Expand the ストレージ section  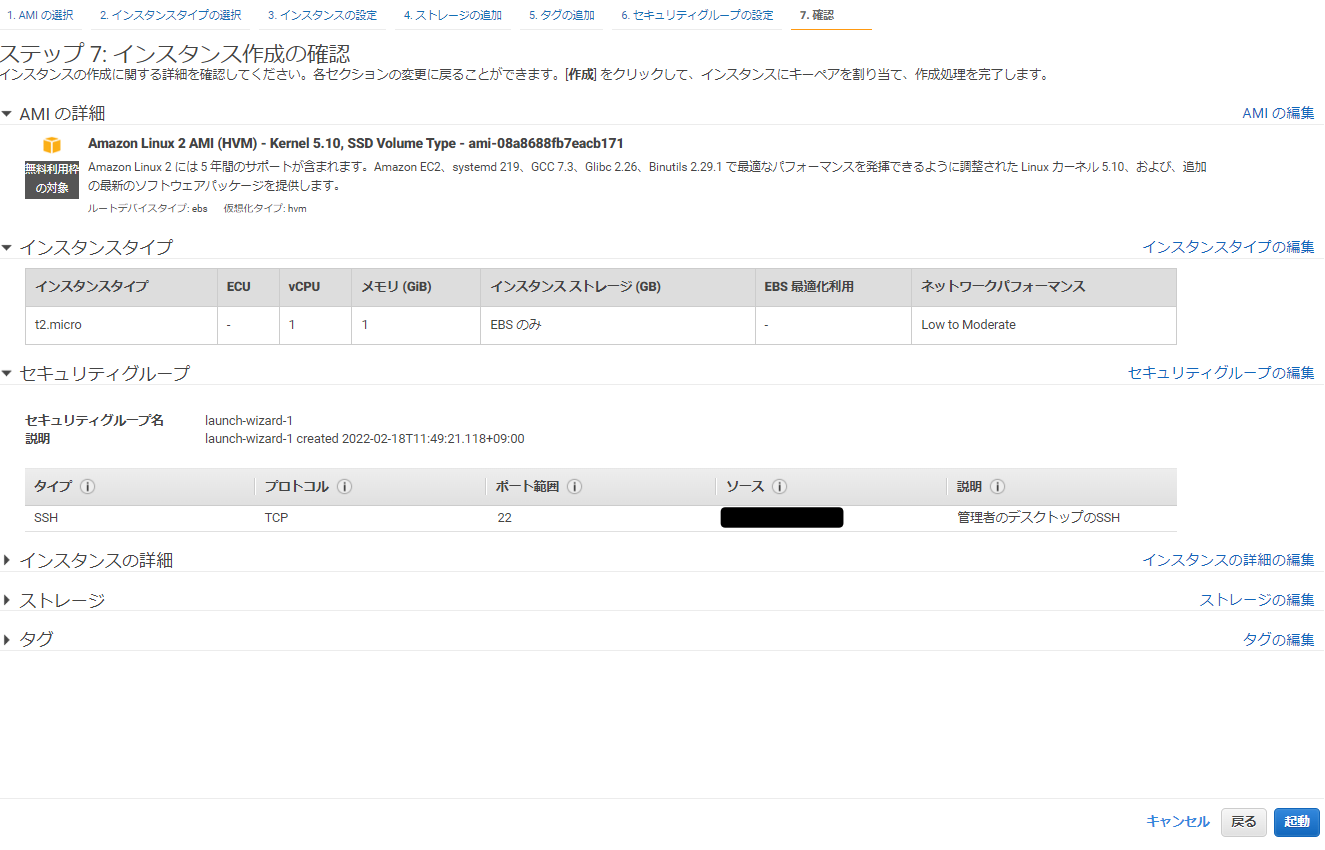coord(7,600)
